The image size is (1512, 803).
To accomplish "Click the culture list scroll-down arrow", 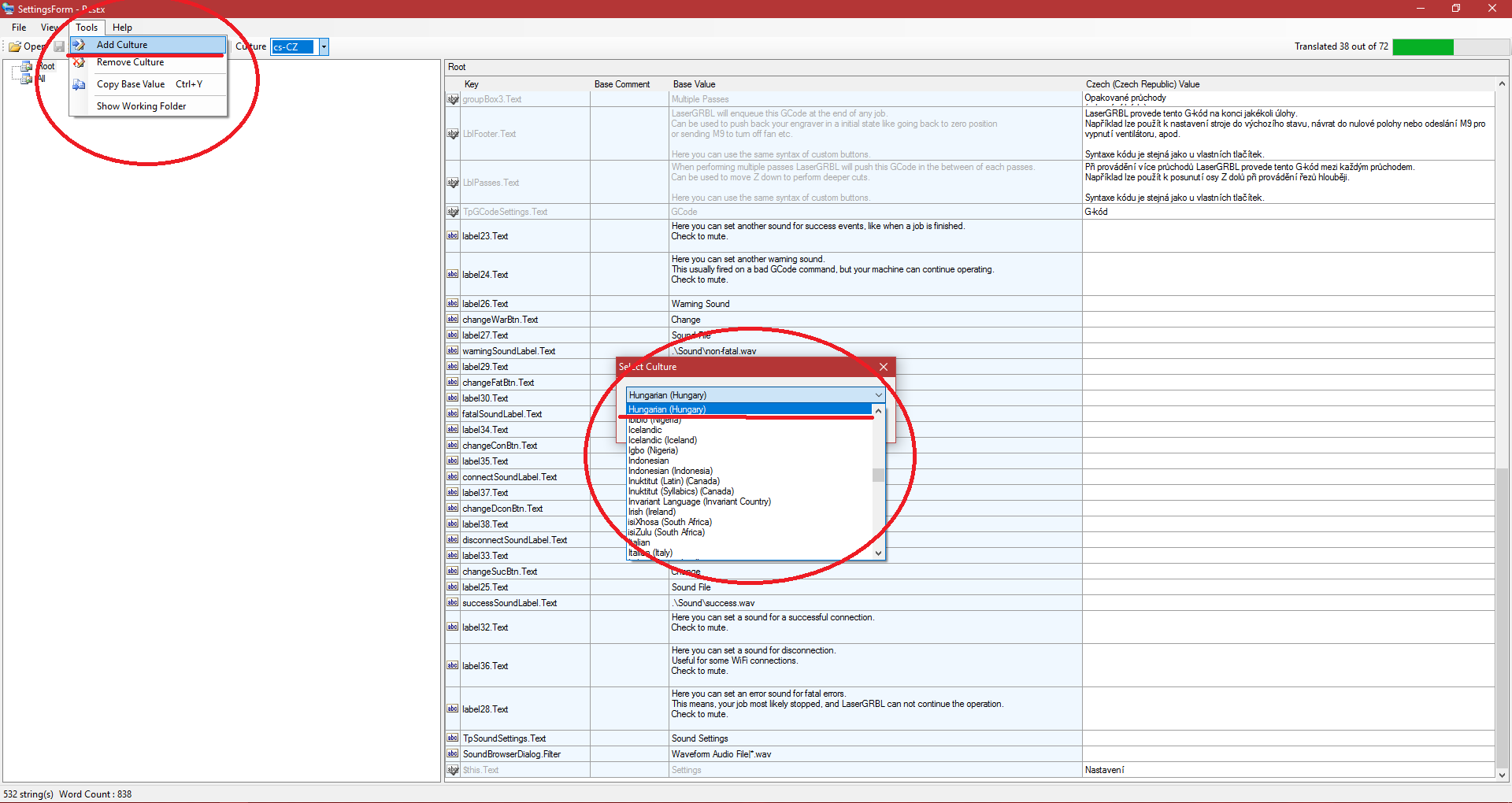I will point(878,553).
